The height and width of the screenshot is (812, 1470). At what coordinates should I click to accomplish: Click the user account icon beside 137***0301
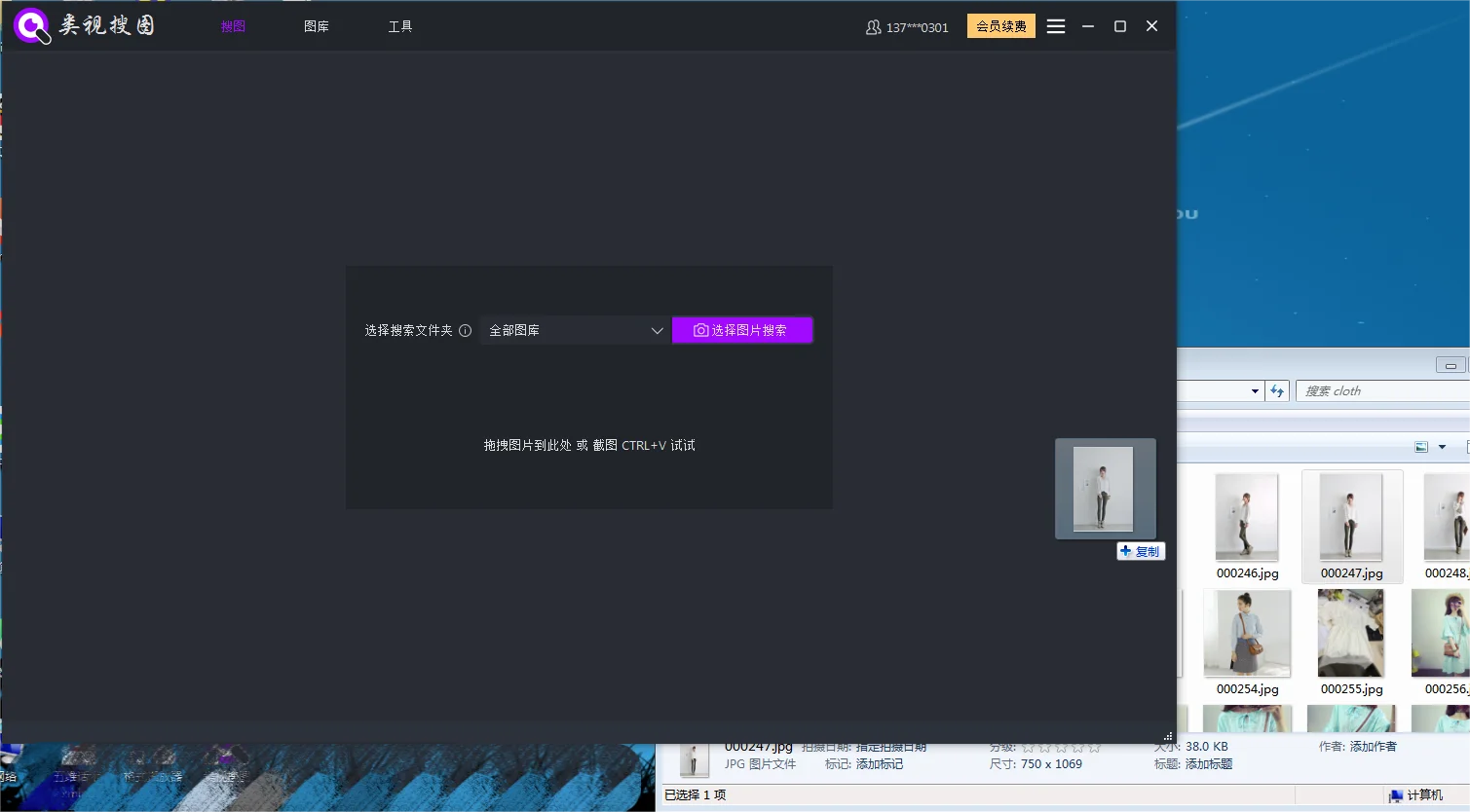click(872, 26)
